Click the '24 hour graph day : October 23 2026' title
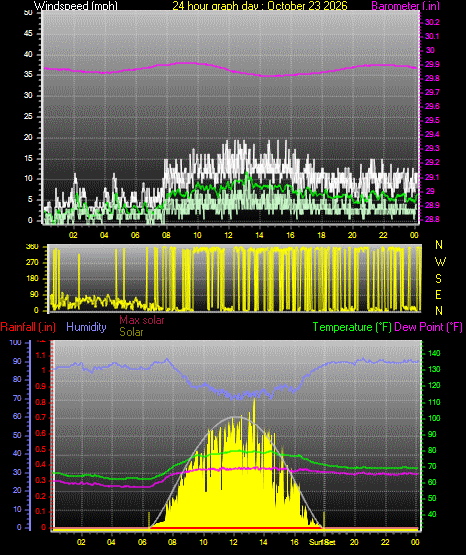This screenshot has width=466, height=555. pyautogui.click(x=260, y=5)
